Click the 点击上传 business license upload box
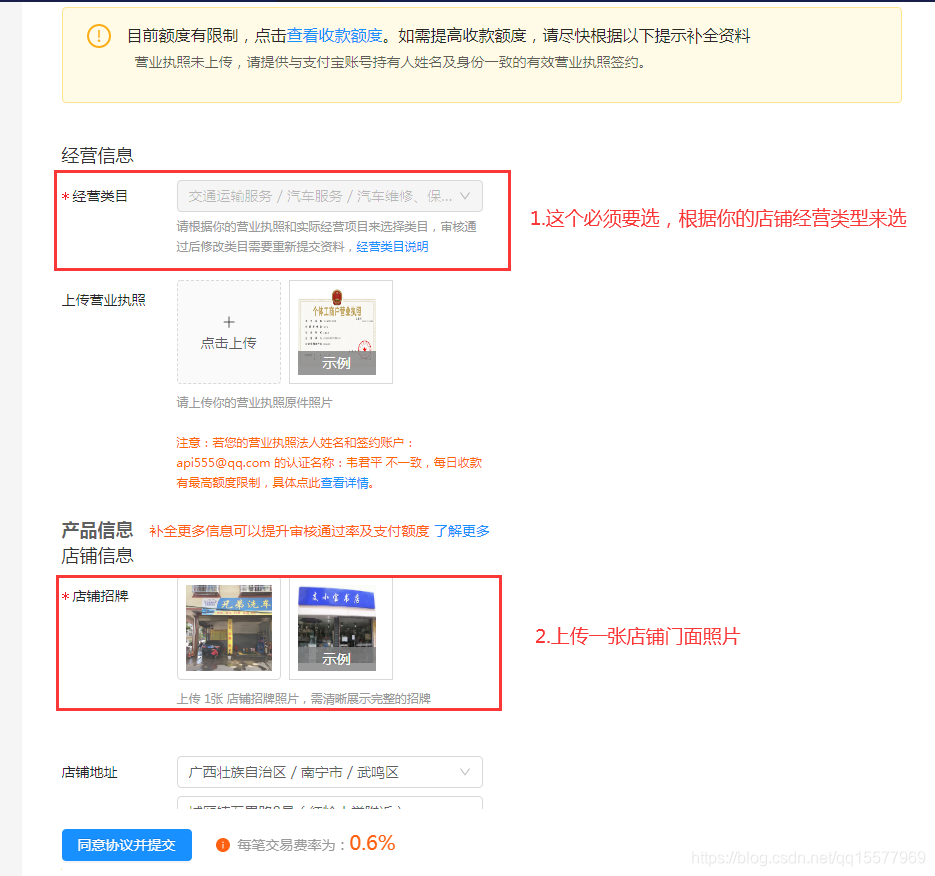This screenshot has height=876, width=935. tap(229, 332)
